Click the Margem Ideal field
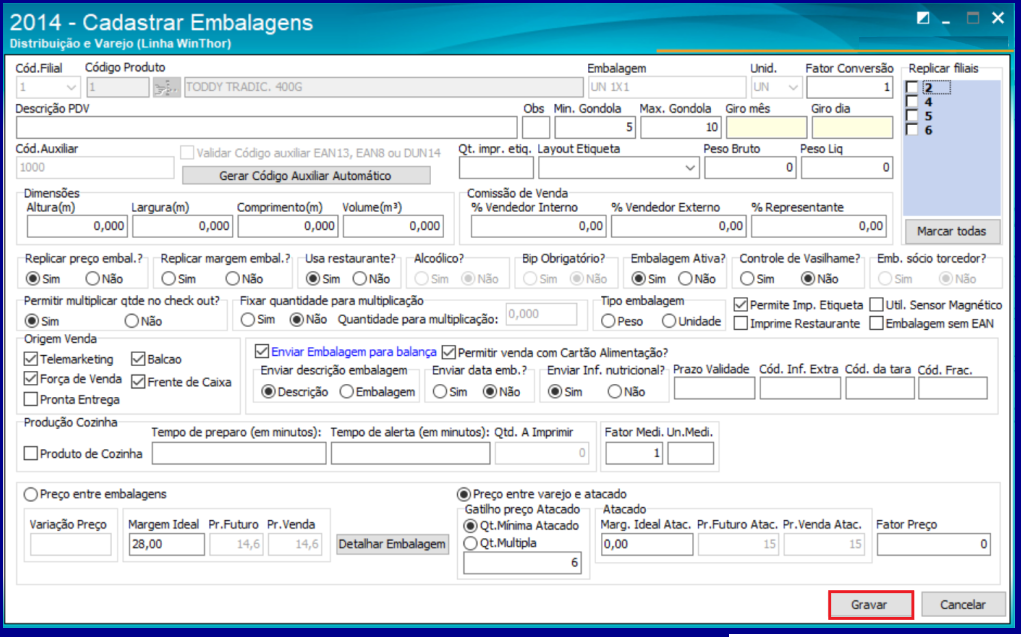Viewport: 1021px width, 637px height. click(x=166, y=545)
